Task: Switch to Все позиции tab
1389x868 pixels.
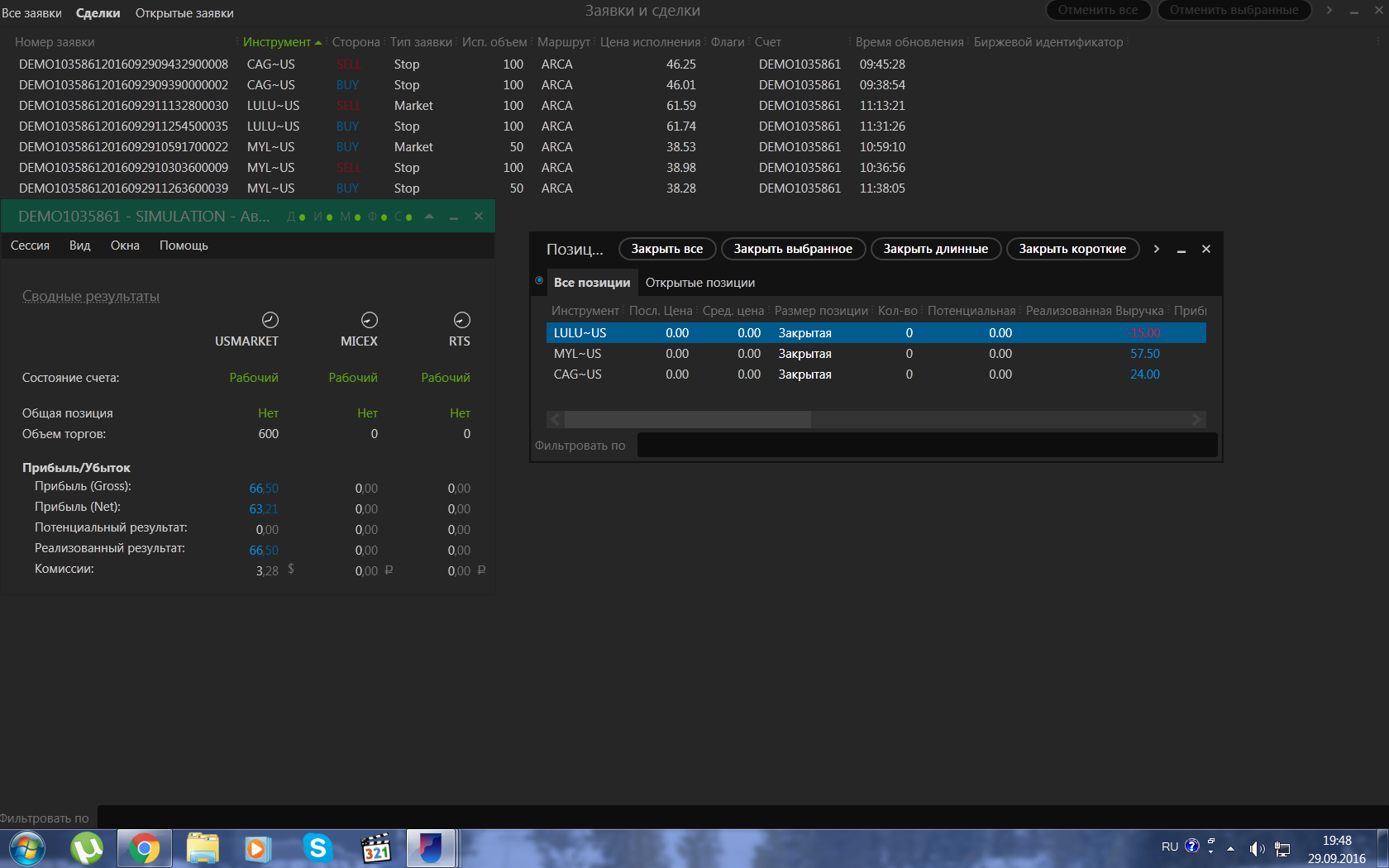Action: pyautogui.click(x=592, y=283)
